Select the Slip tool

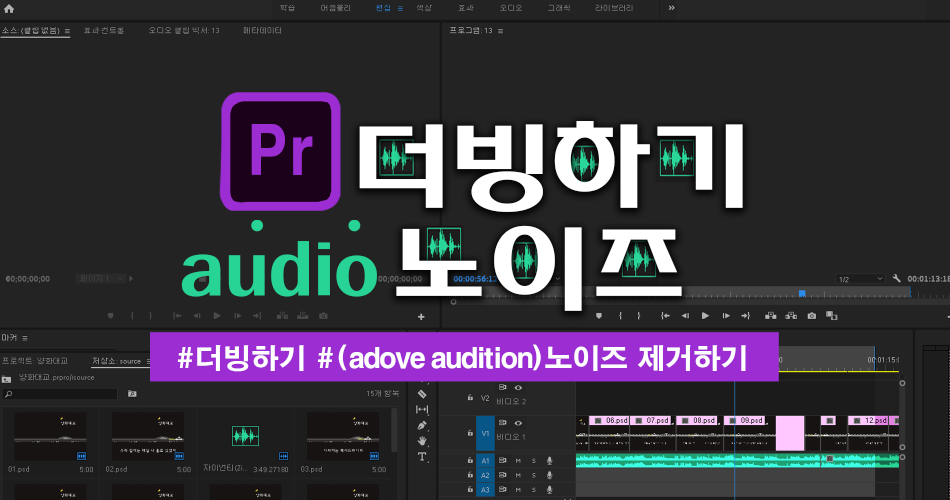[x=422, y=410]
